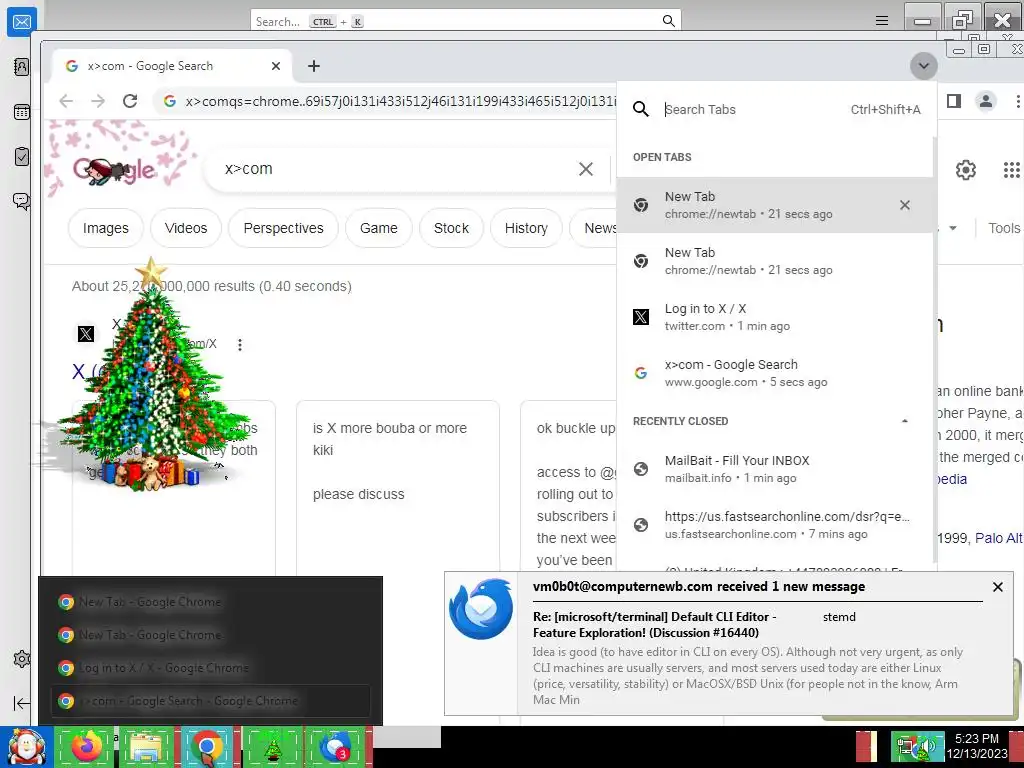Viewport: 1024px width, 768px height.
Task: Open Thunderbird Address Book sidebar icon
Action: coord(22,67)
